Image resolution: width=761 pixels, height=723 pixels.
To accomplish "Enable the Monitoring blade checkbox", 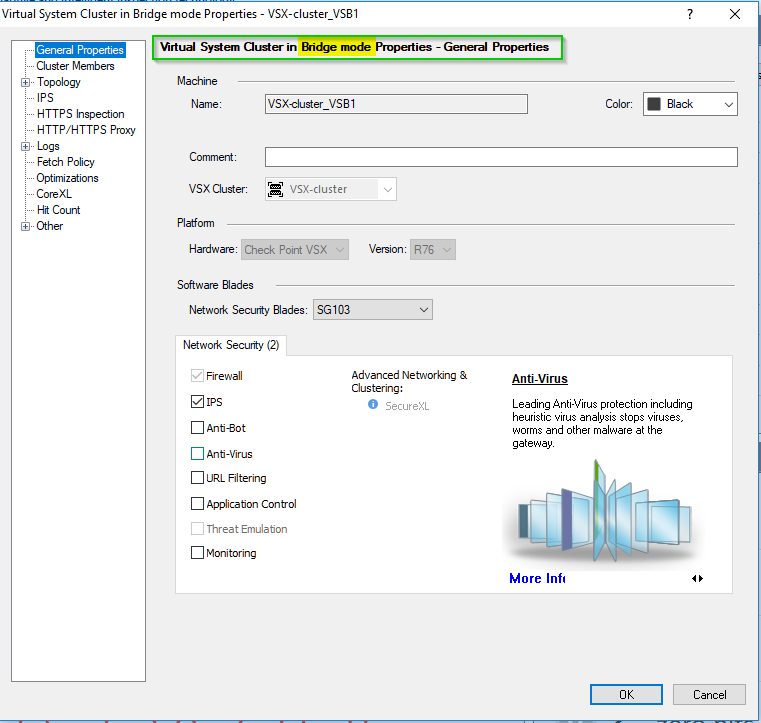I will (x=197, y=553).
